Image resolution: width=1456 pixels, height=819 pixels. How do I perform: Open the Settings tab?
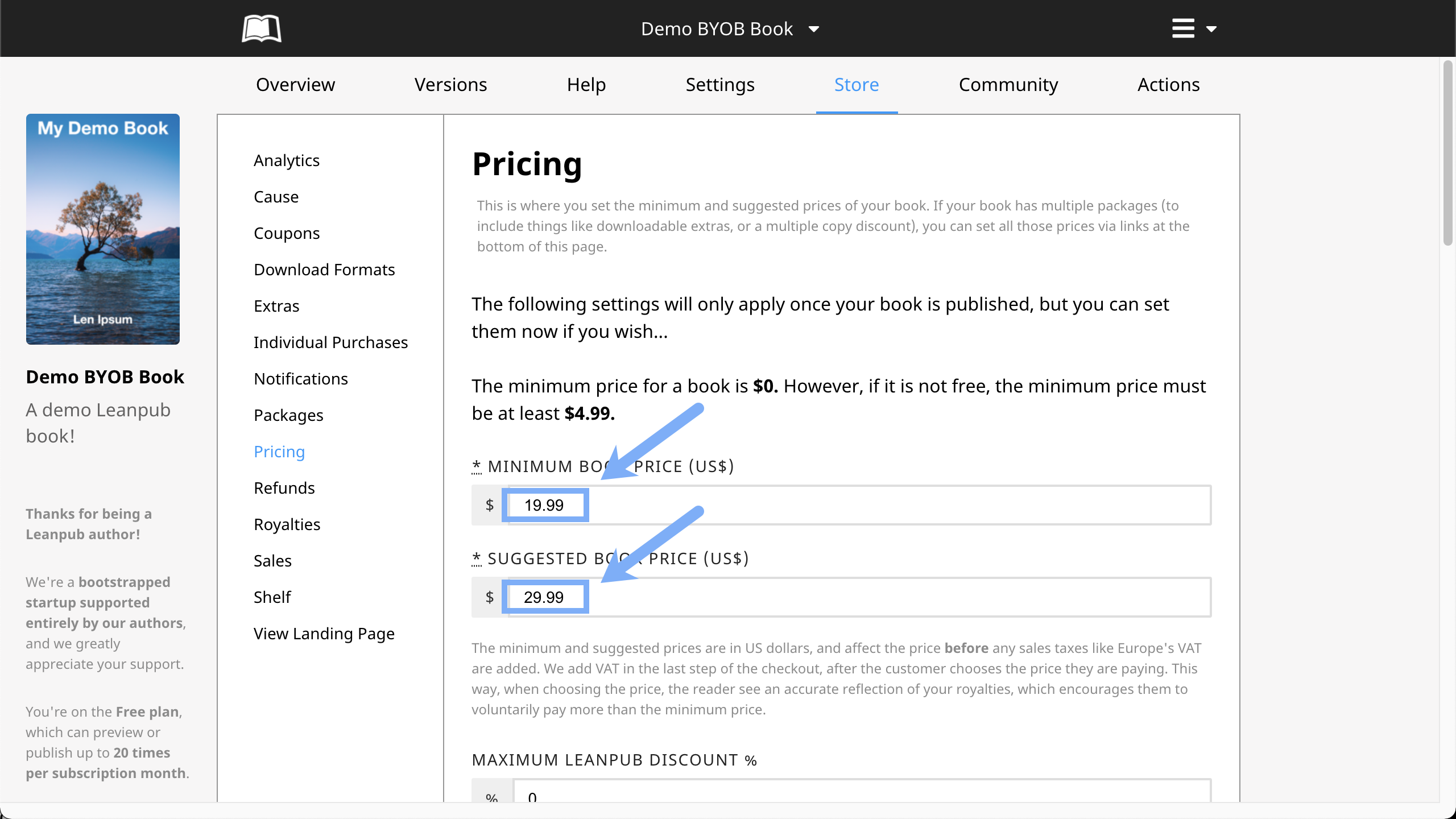pos(719,85)
